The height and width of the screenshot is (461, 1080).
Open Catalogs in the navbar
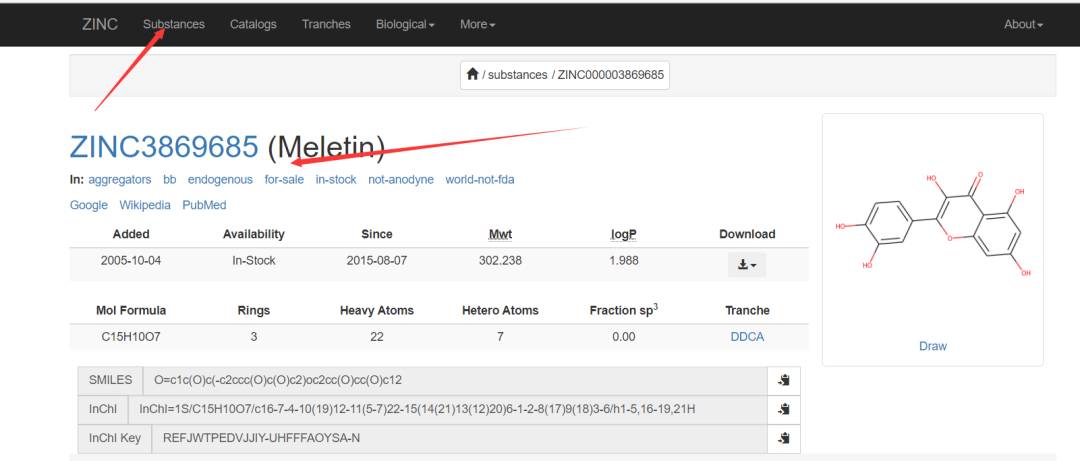253,24
